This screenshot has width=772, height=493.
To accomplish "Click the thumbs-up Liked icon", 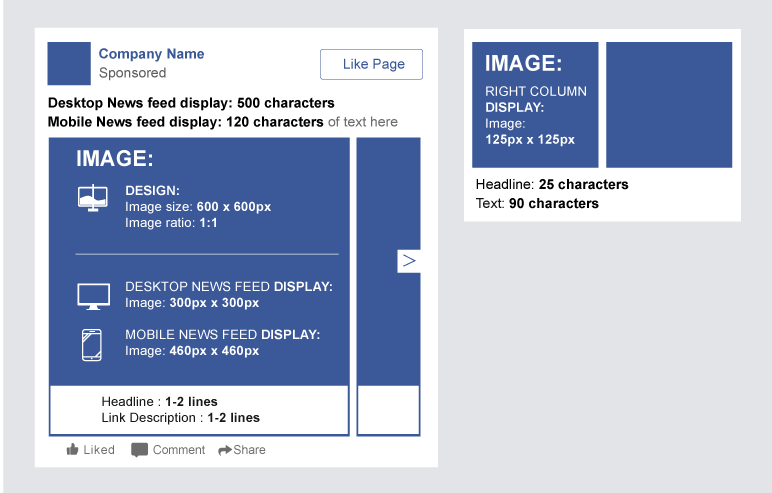I will [73, 450].
